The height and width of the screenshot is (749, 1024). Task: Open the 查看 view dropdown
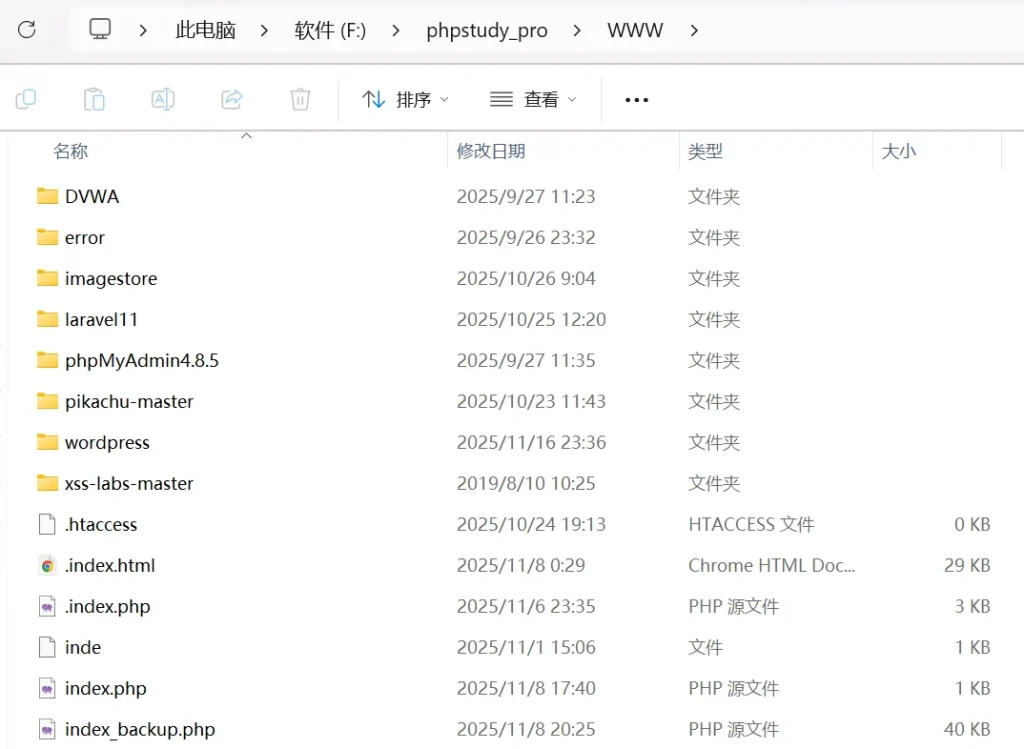(x=533, y=99)
